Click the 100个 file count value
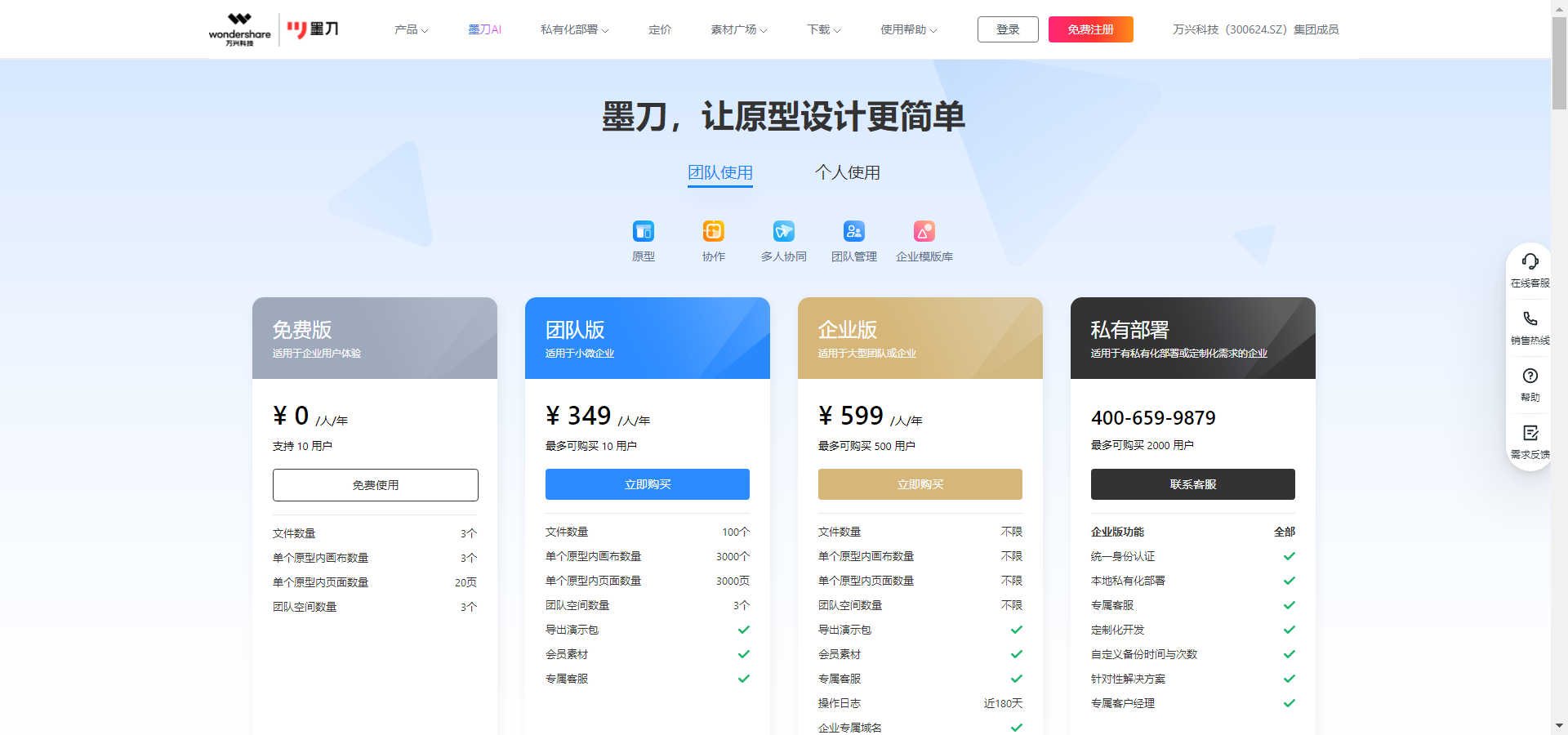Image resolution: width=1568 pixels, height=735 pixels. coord(736,532)
